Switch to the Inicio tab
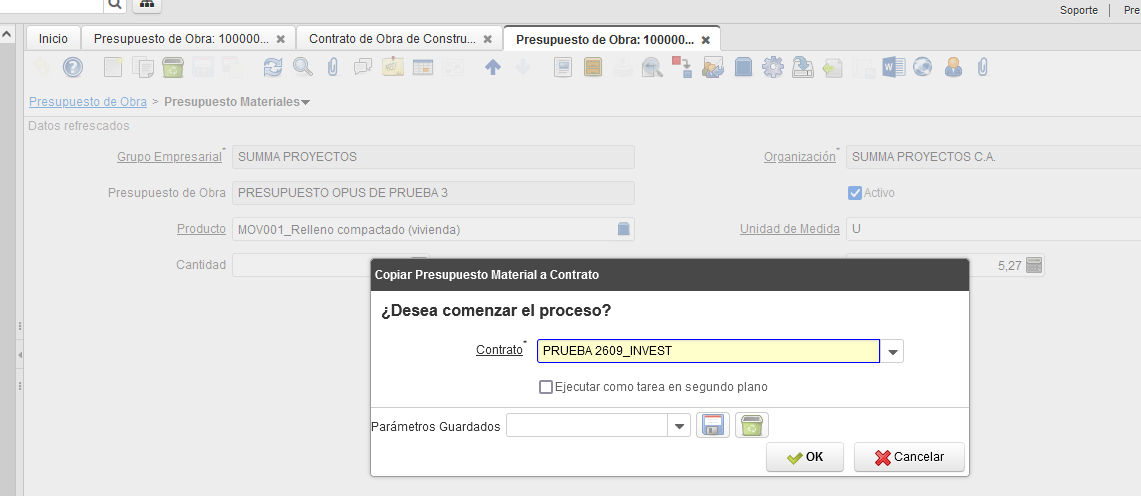1141x496 pixels. [53, 39]
